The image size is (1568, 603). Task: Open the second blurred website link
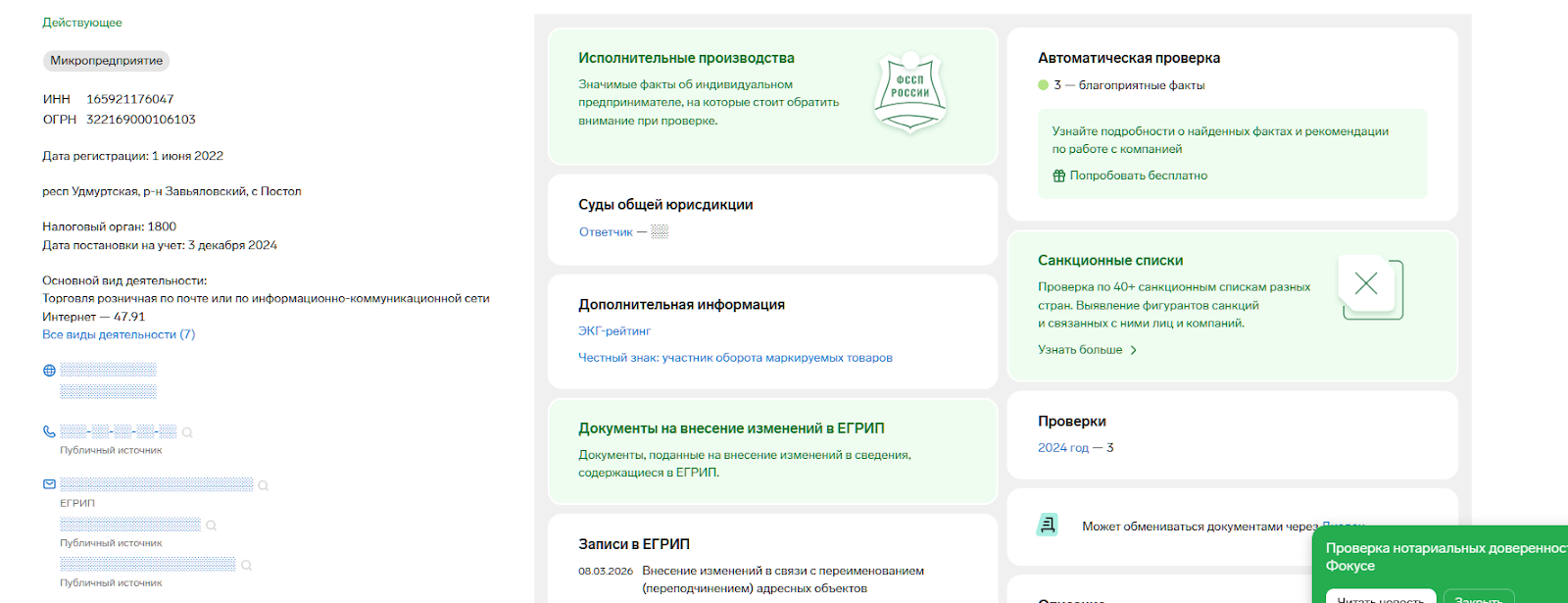[x=108, y=391]
